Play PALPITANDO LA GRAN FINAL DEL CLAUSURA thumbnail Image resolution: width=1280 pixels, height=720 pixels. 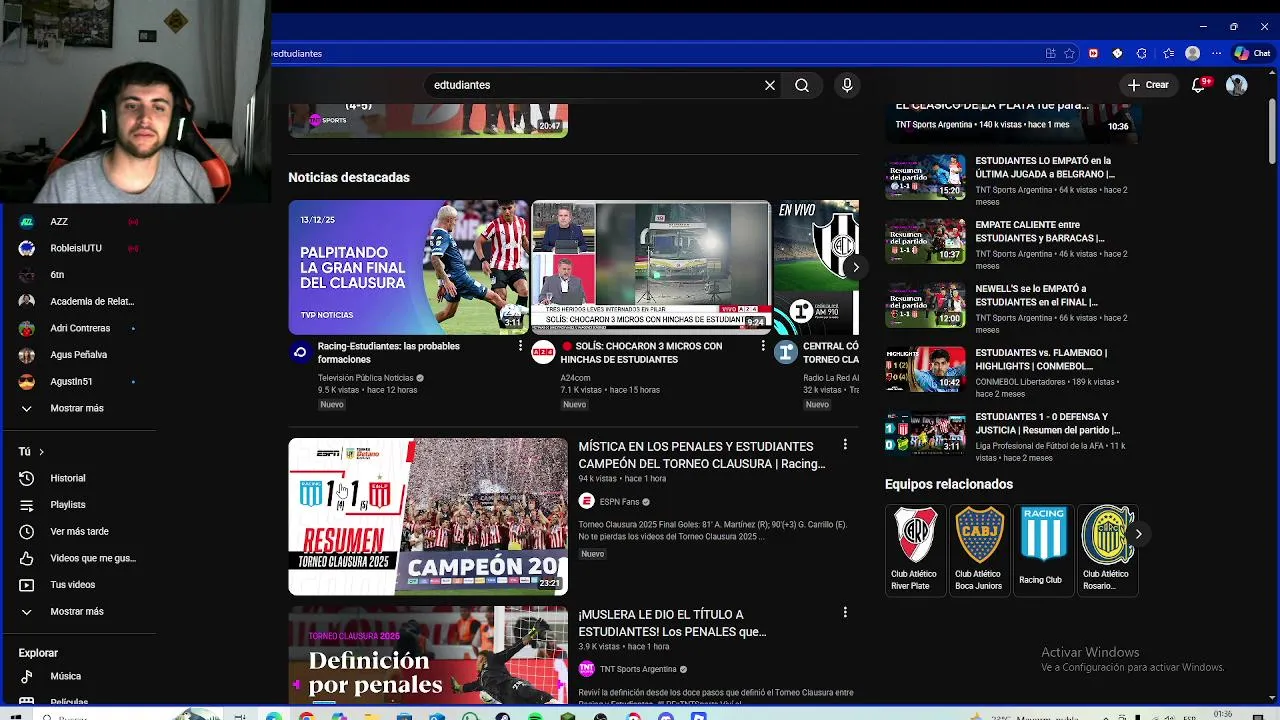coord(408,267)
